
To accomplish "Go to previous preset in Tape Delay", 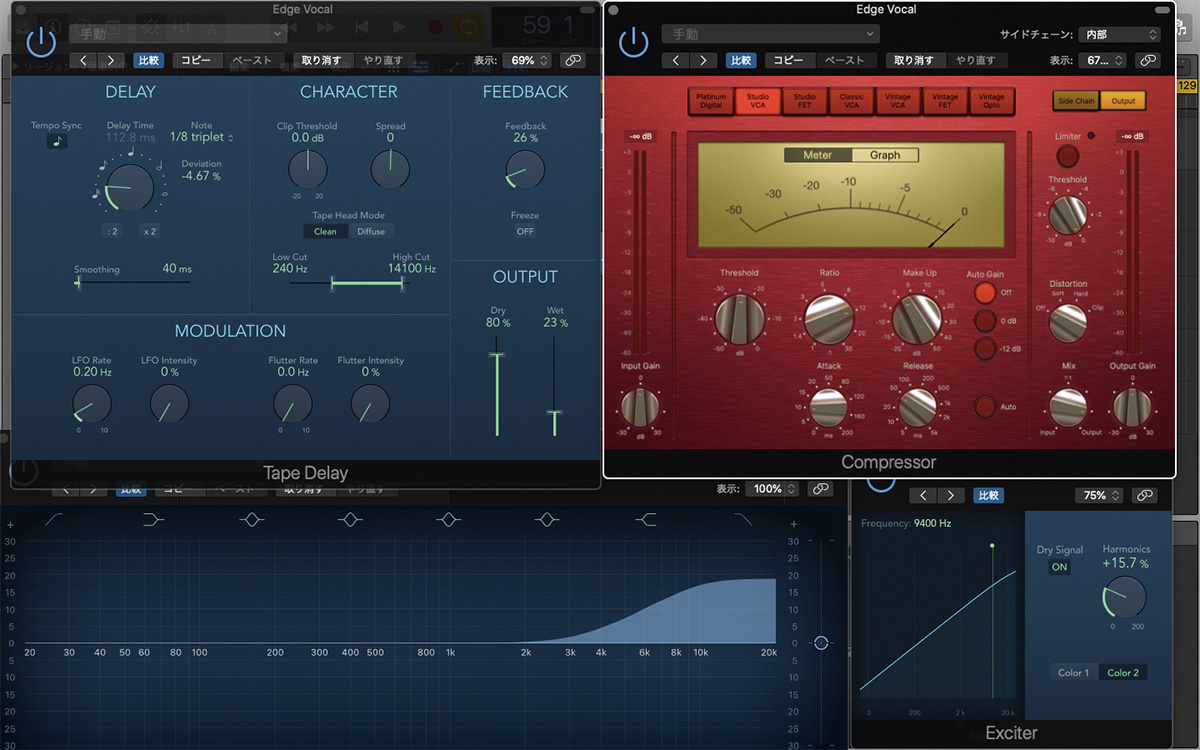I will click(83, 61).
